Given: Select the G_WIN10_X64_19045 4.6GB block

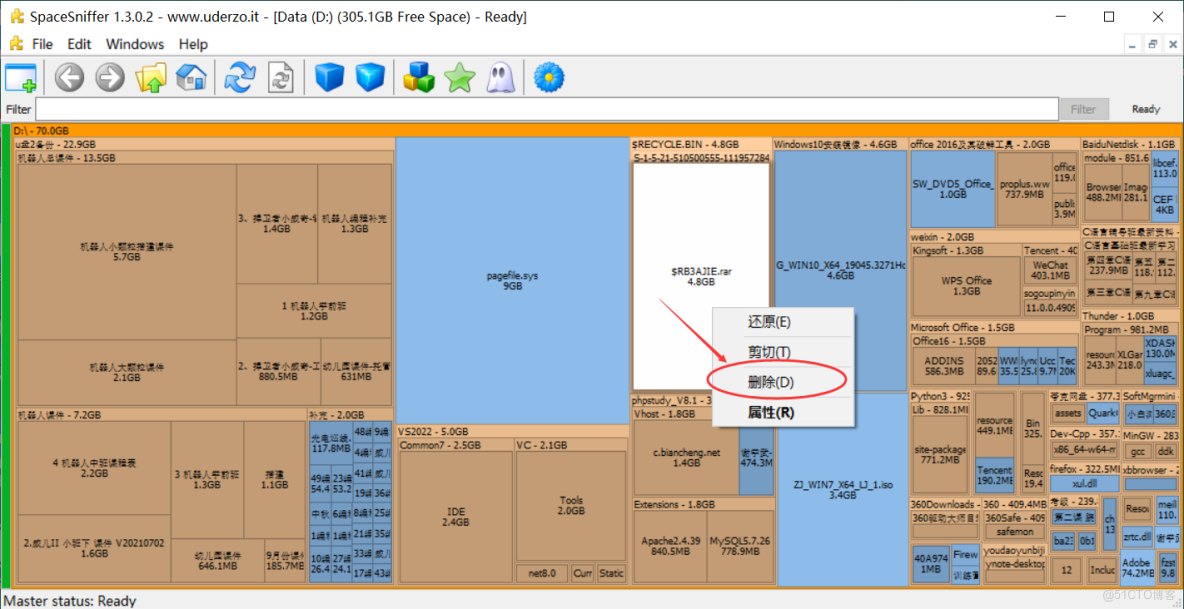Looking at the screenshot, I should pyautogui.click(x=841, y=270).
